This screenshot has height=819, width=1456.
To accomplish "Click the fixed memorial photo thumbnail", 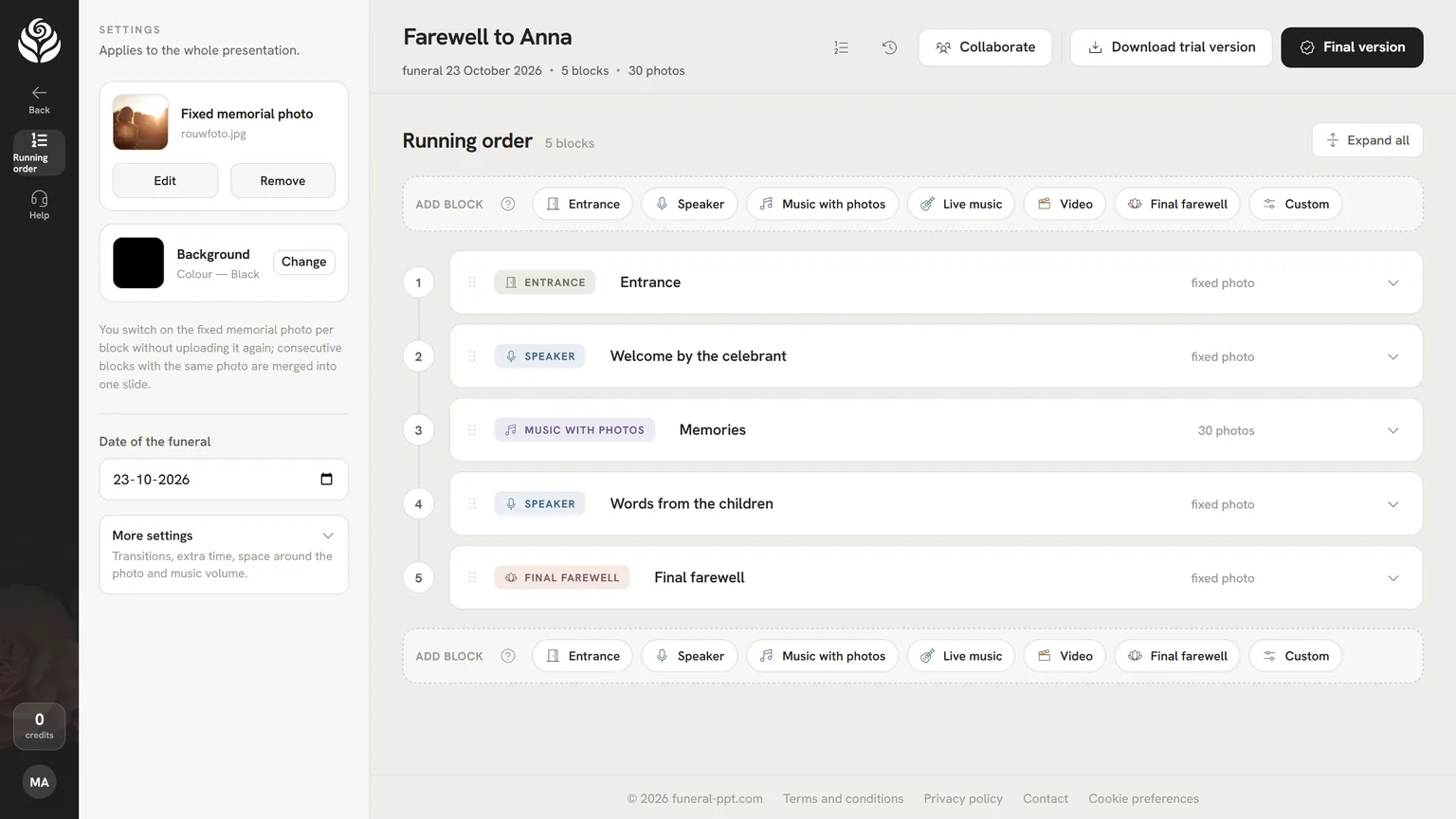I will point(140,121).
